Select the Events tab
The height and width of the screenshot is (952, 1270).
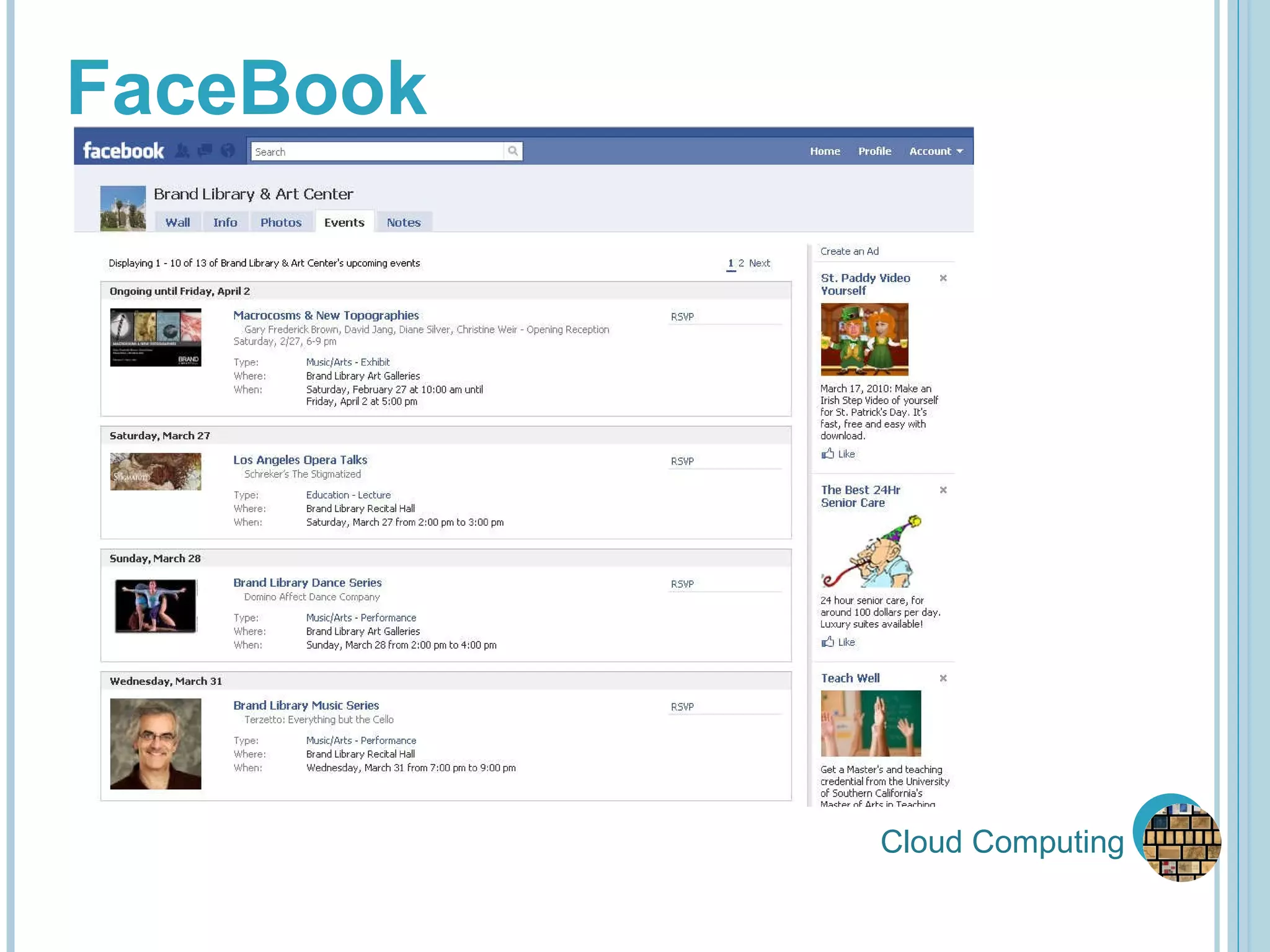pos(344,223)
